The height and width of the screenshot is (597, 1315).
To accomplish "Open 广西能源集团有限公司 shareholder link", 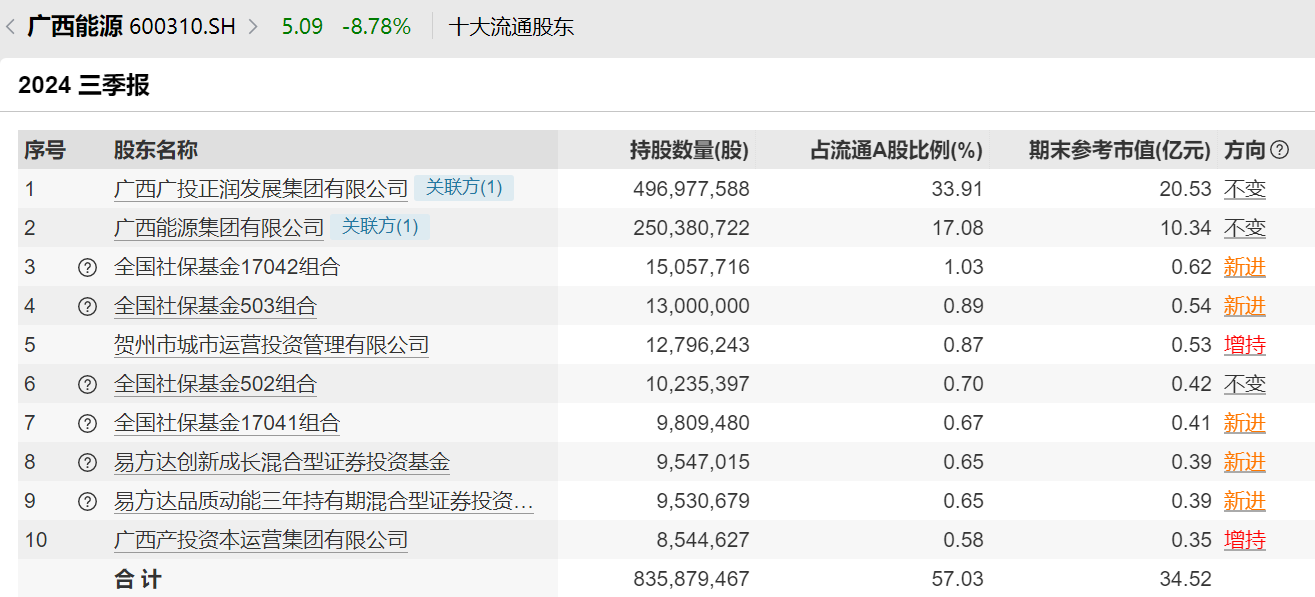I will [x=219, y=228].
